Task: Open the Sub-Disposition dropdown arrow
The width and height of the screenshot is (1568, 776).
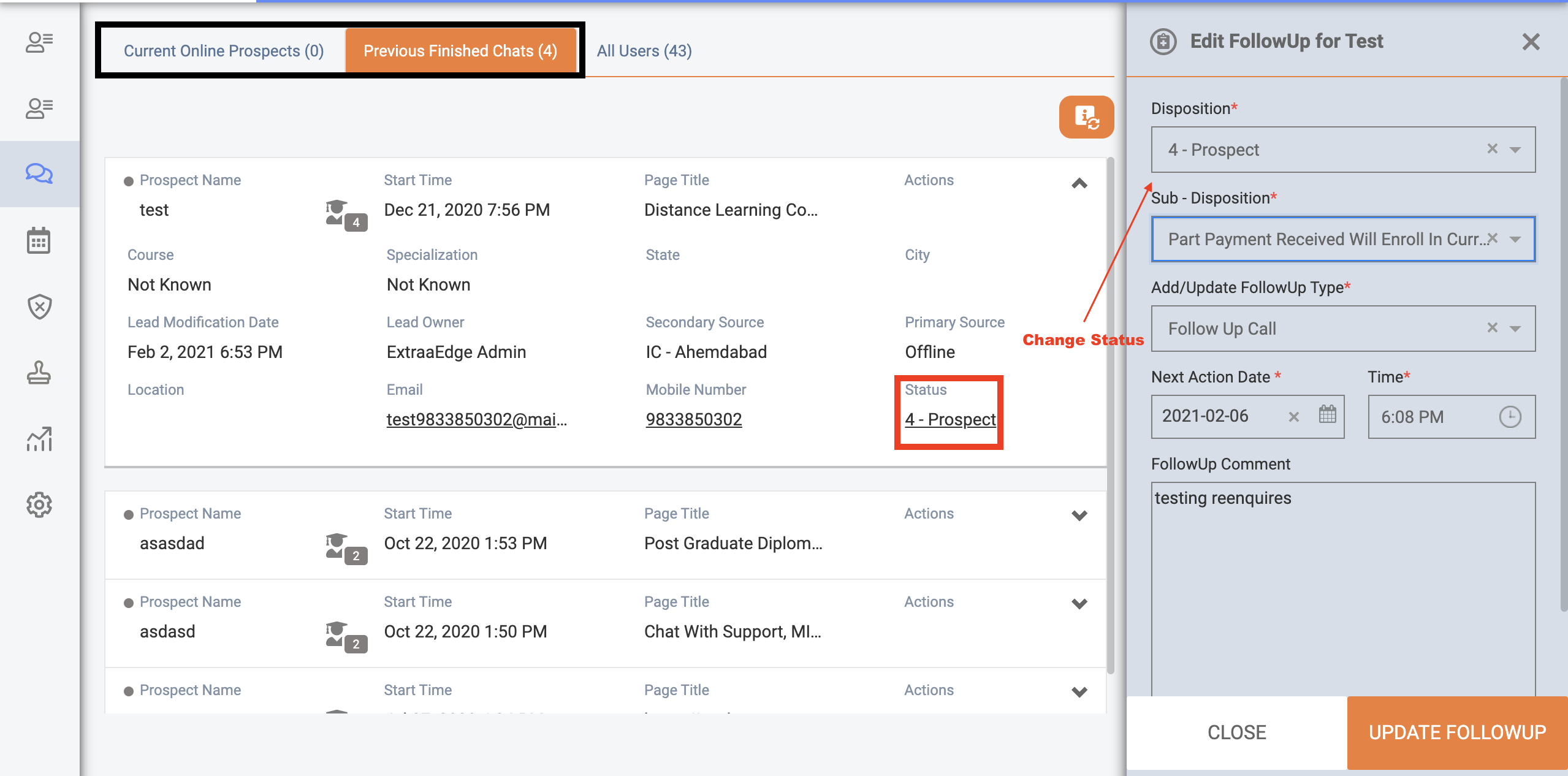Action: pos(1515,240)
